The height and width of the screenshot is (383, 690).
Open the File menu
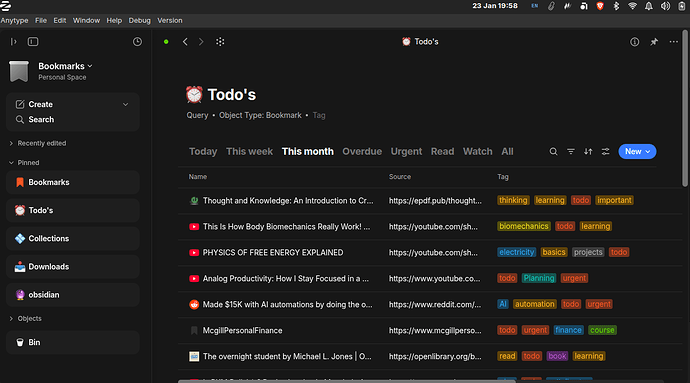point(41,20)
